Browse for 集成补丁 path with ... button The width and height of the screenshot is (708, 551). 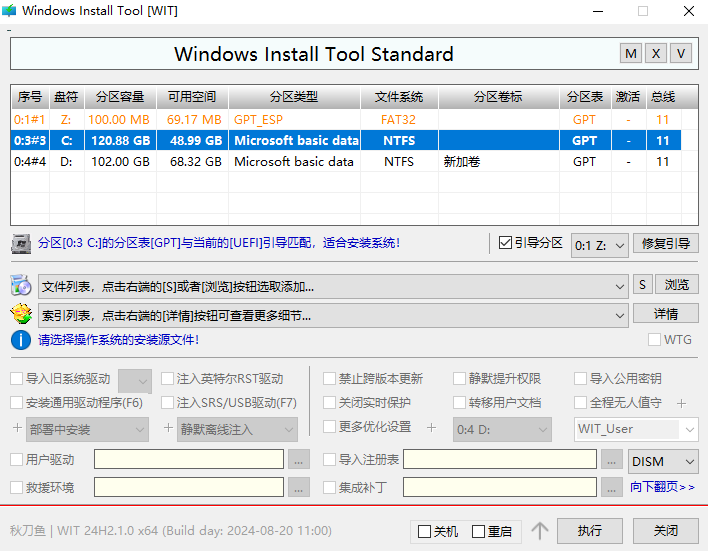click(x=611, y=487)
